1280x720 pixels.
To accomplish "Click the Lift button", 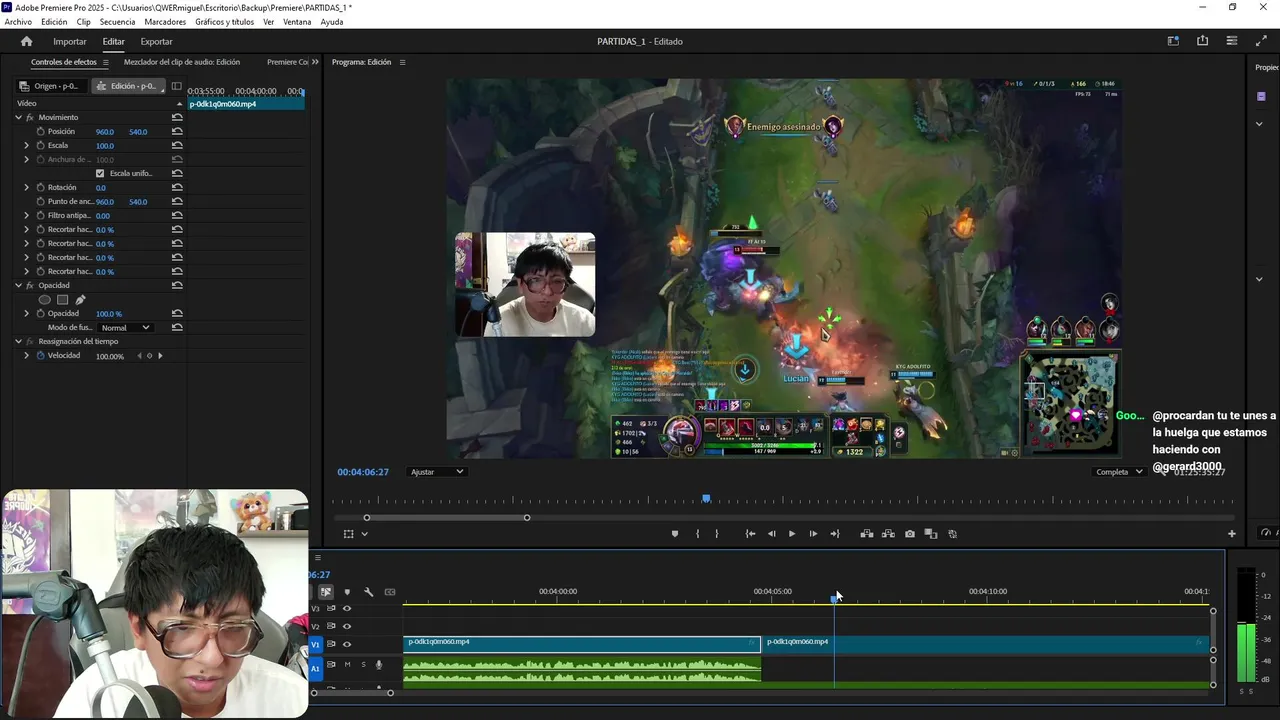I will pyautogui.click(x=867, y=534).
